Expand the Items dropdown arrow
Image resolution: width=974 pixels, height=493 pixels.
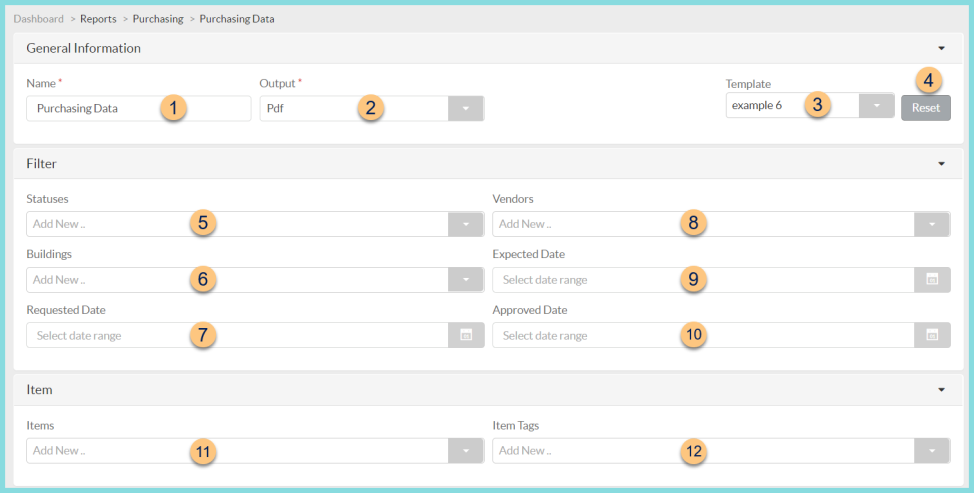(x=466, y=451)
